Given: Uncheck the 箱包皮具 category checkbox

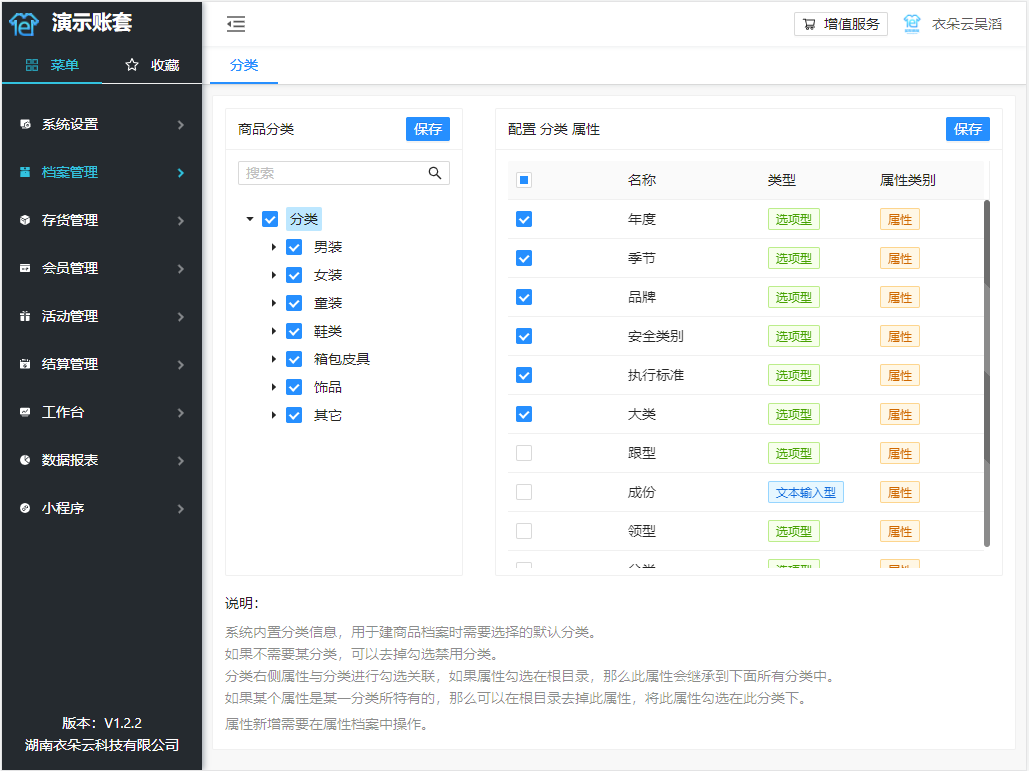Looking at the screenshot, I should 294,359.
